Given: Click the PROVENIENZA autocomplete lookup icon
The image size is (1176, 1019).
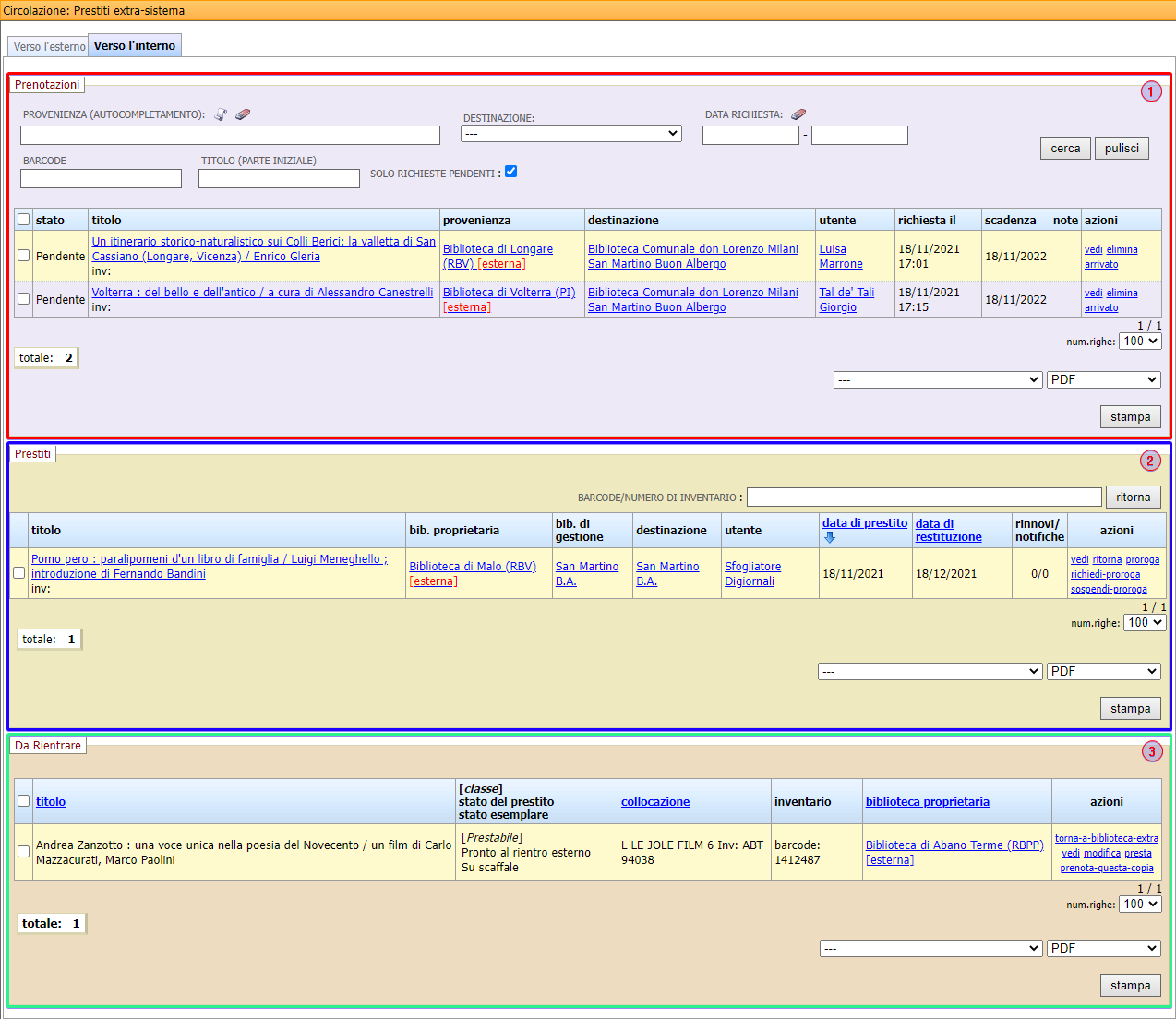Looking at the screenshot, I should pos(221,114).
